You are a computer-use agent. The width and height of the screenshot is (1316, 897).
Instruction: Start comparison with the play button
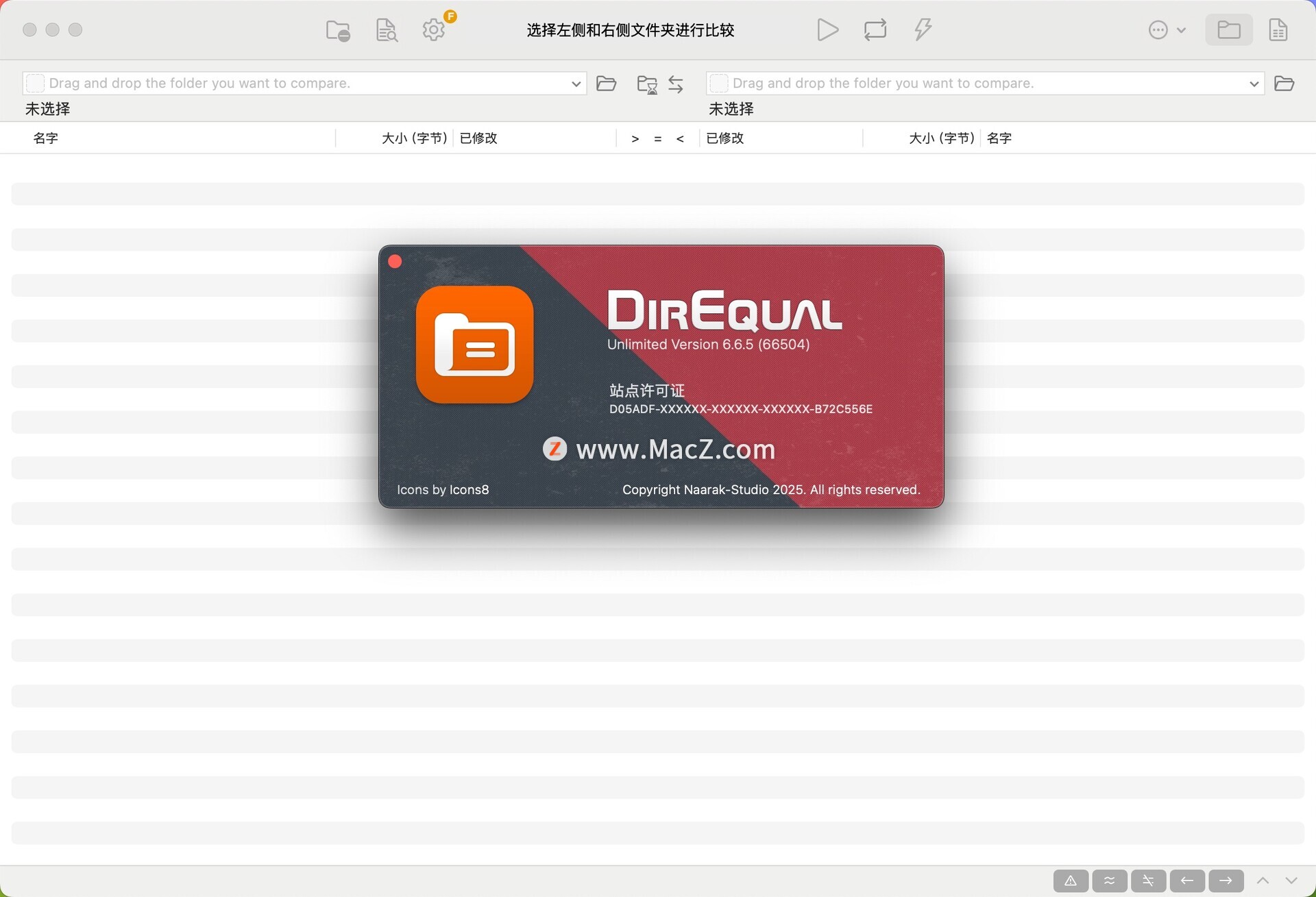click(827, 29)
